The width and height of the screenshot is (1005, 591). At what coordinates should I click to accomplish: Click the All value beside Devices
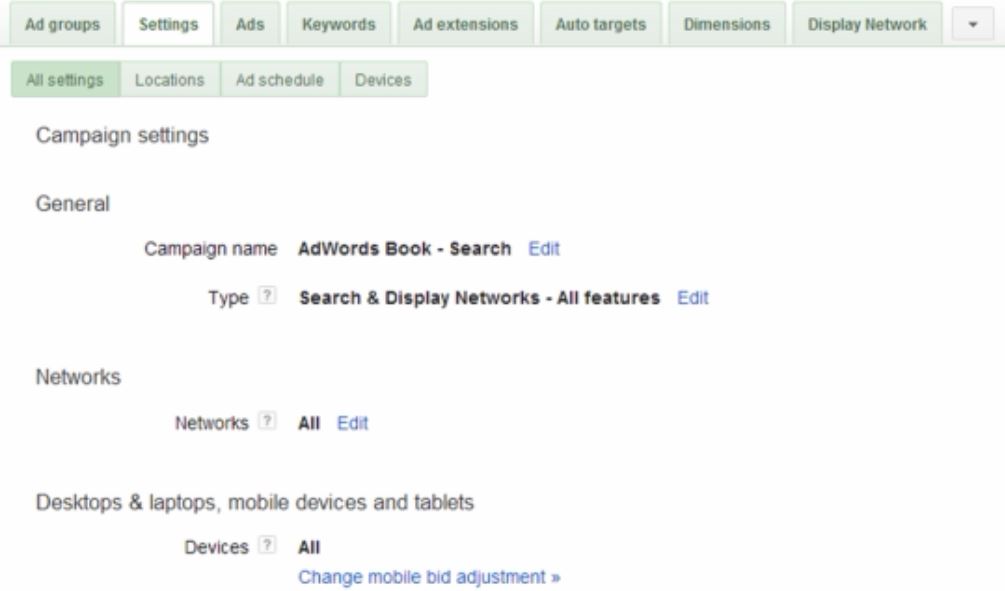pos(309,547)
